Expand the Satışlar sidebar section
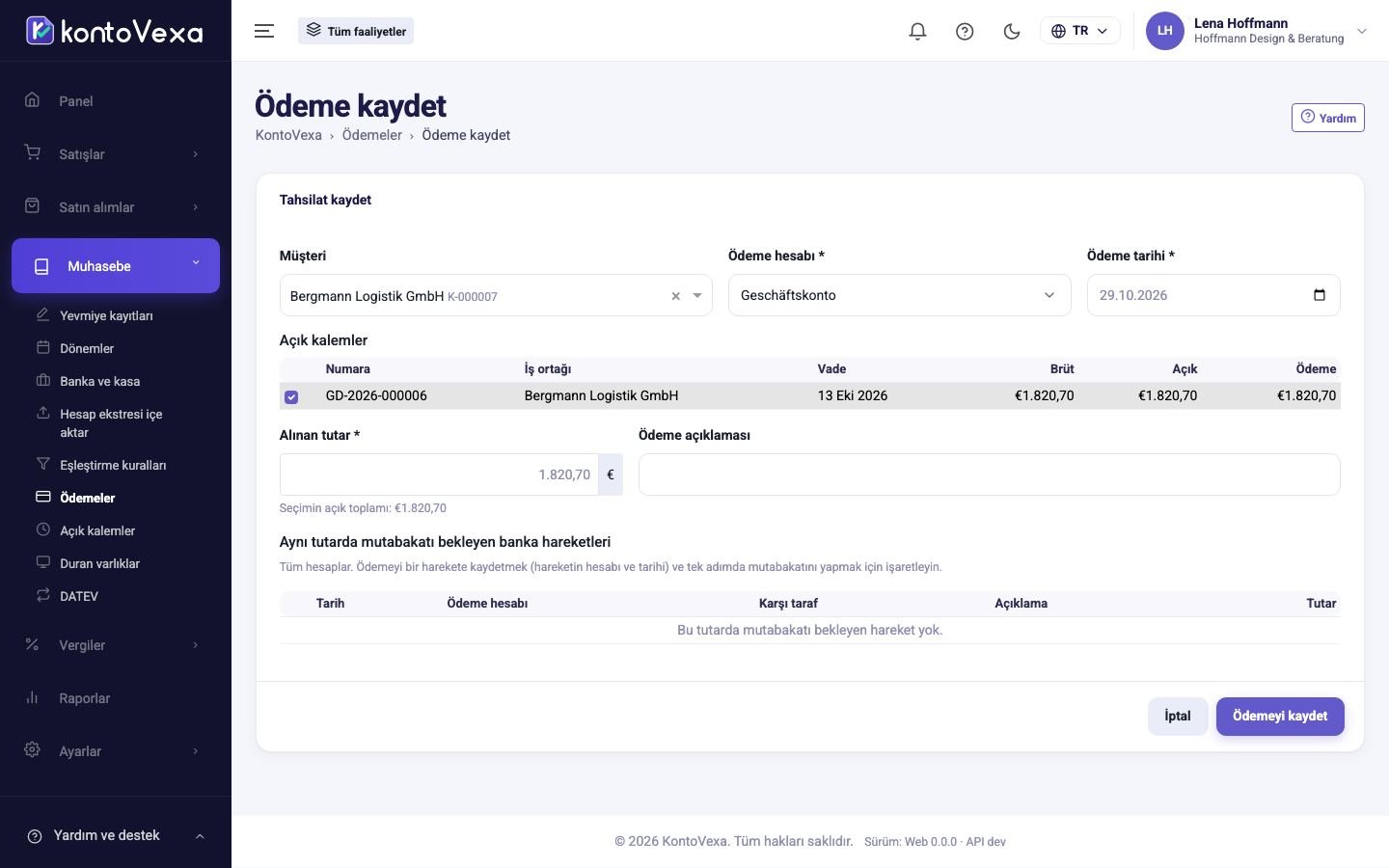 [x=116, y=154]
